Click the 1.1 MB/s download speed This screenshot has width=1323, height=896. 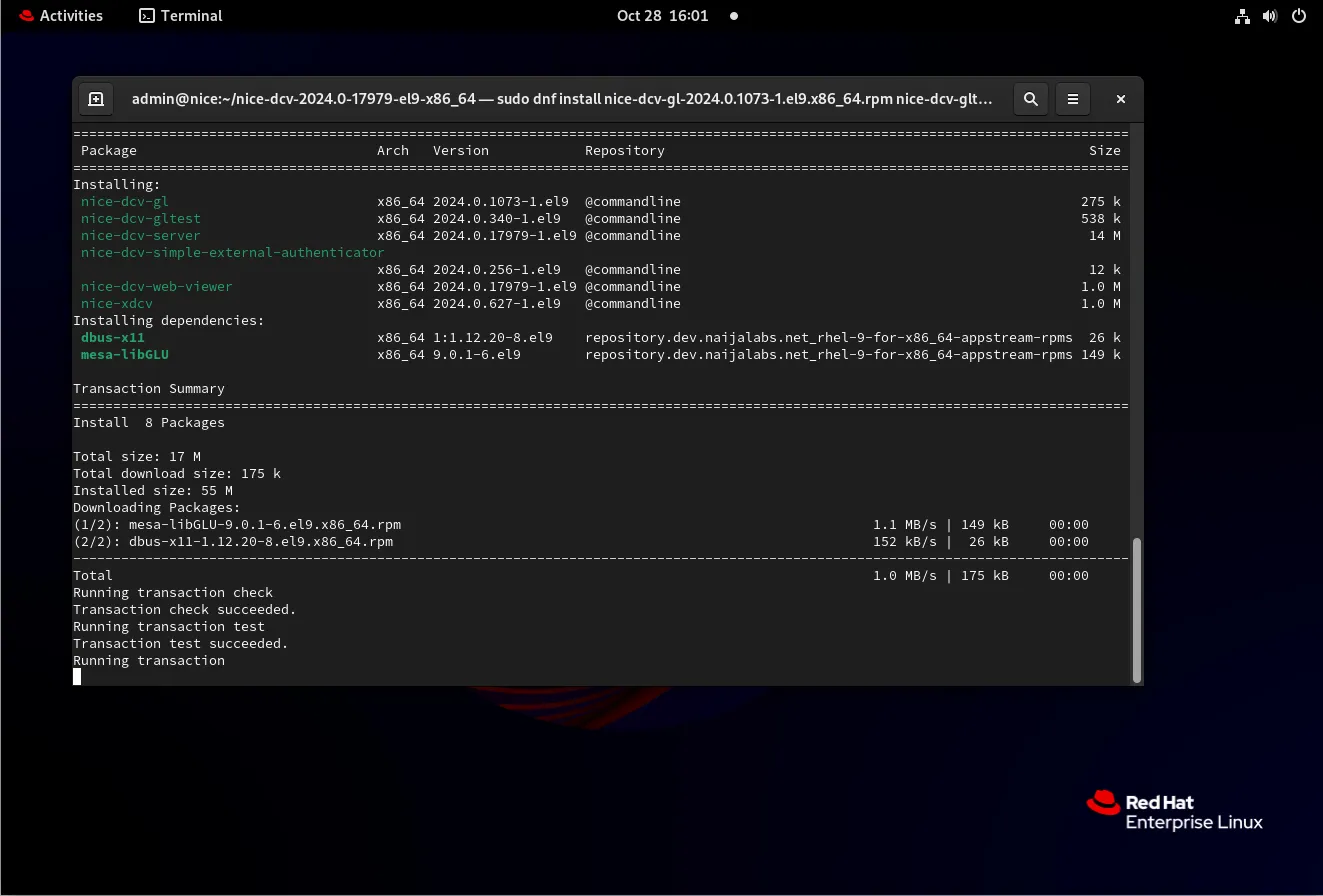click(x=905, y=525)
